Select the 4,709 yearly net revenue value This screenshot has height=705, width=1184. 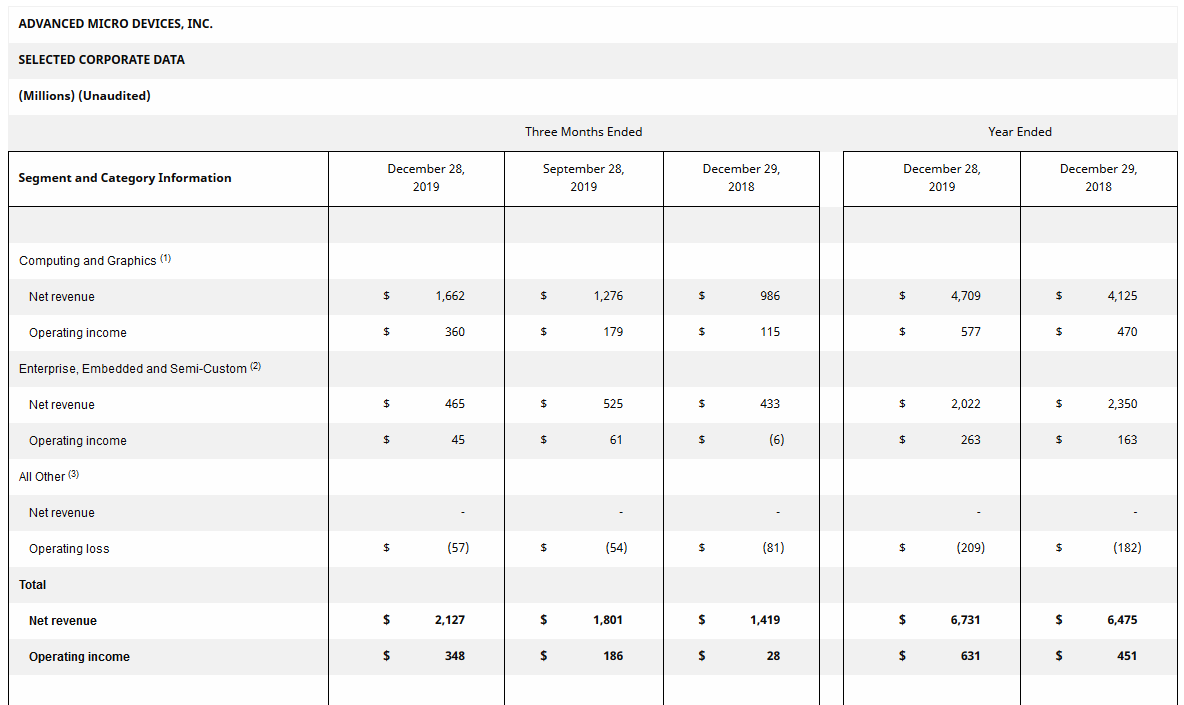(x=966, y=296)
